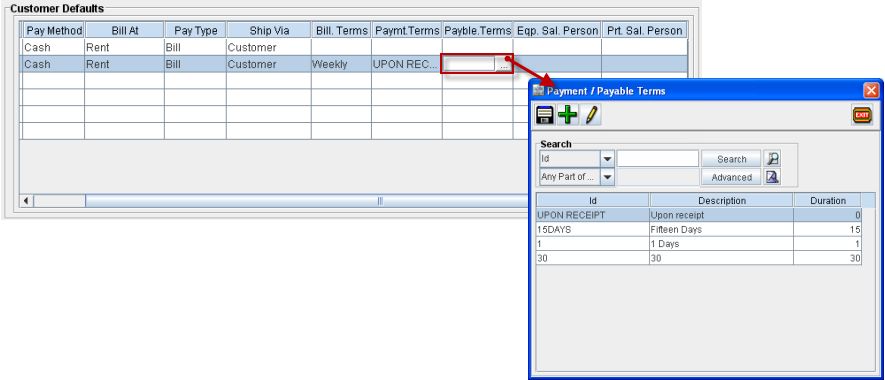Image resolution: width=885 pixels, height=380 pixels.
Task: Click the Description column header
Action: tap(722, 200)
